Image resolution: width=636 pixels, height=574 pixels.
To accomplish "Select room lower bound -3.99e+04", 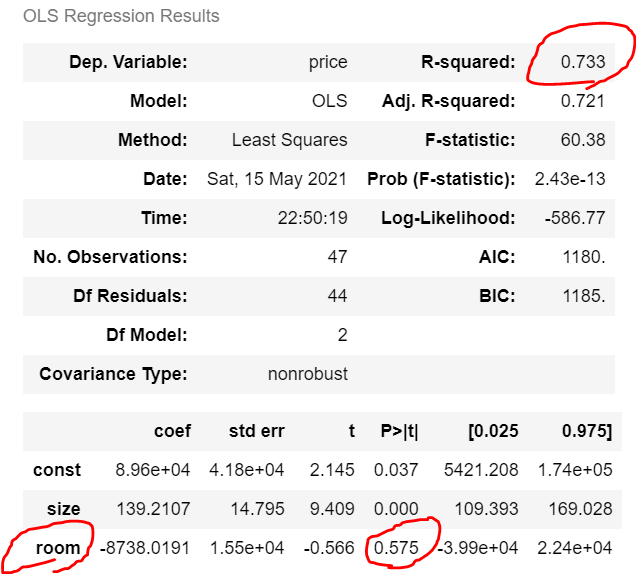I will point(479,548).
